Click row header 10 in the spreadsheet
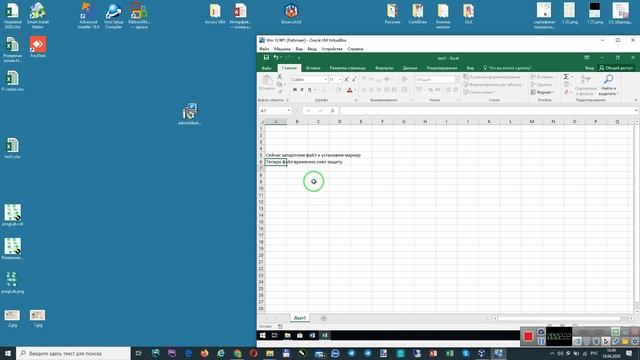The height and width of the screenshot is (360, 640). coord(261,189)
